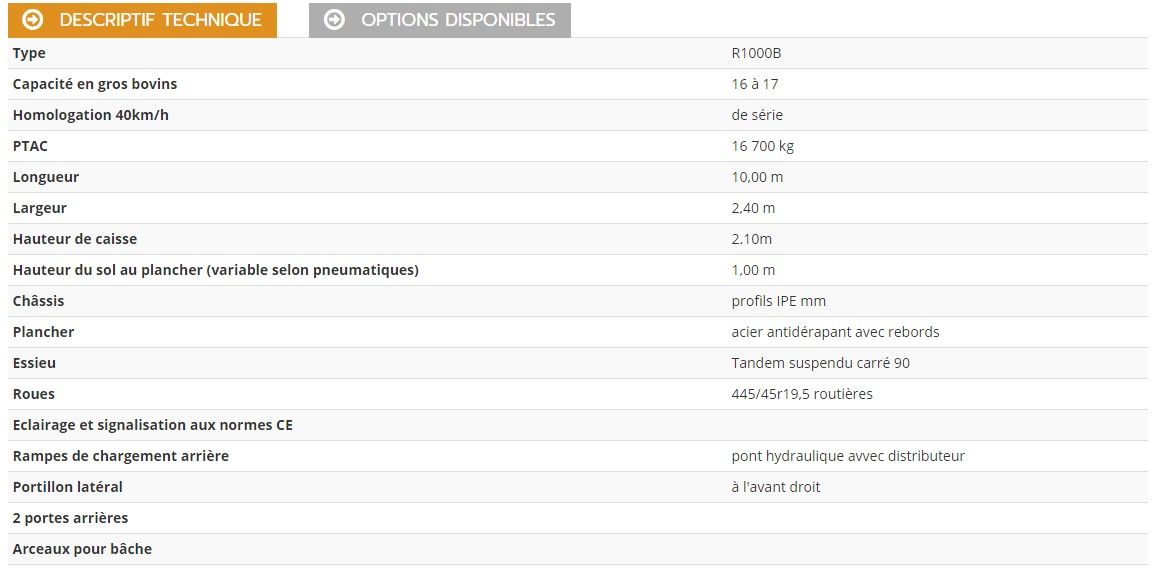The height and width of the screenshot is (568, 1152).
Task: Click the Longueur value 10,00 m
Action: [757, 177]
